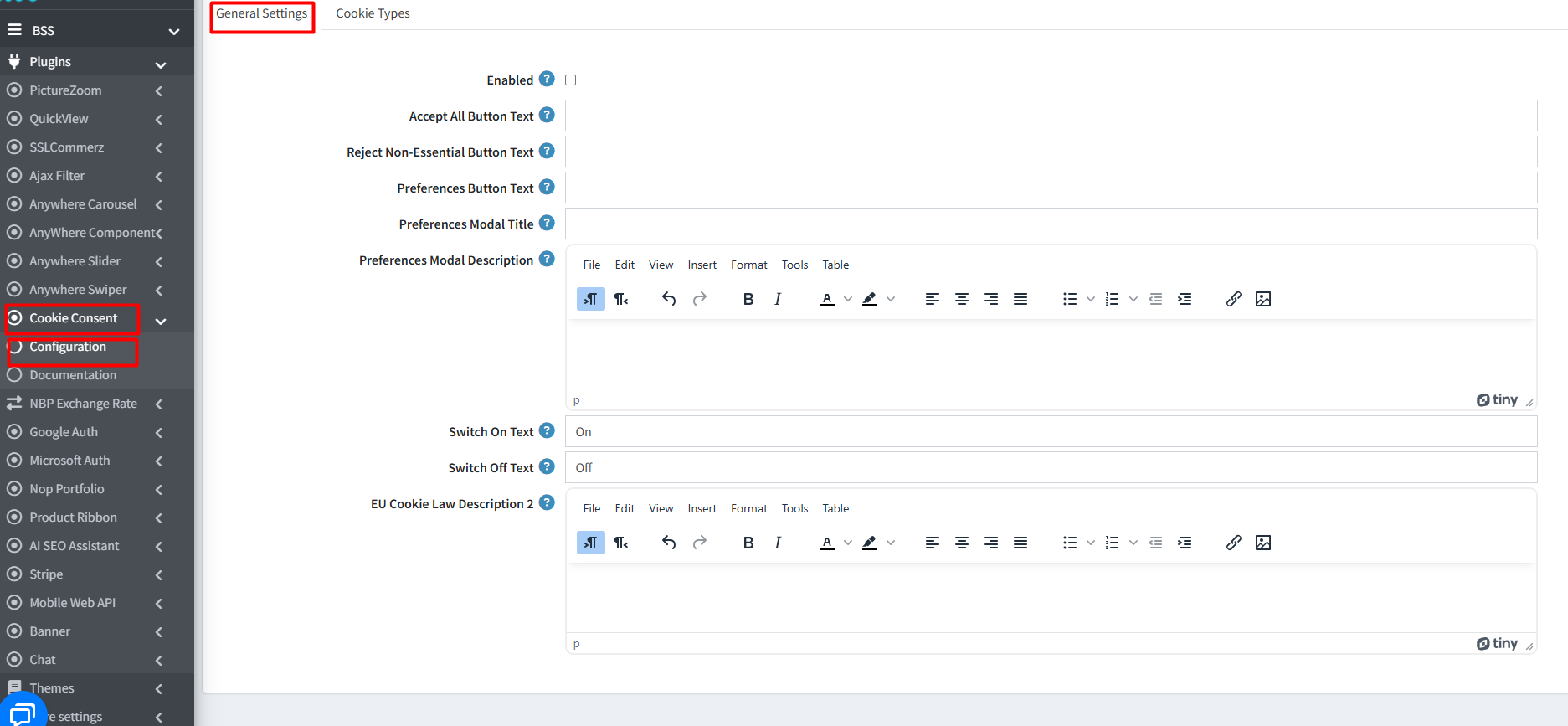Image resolution: width=1568 pixels, height=726 pixels.
Task: Click highlight color swatch in EU Cookie editor
Action: click(870, 543)
